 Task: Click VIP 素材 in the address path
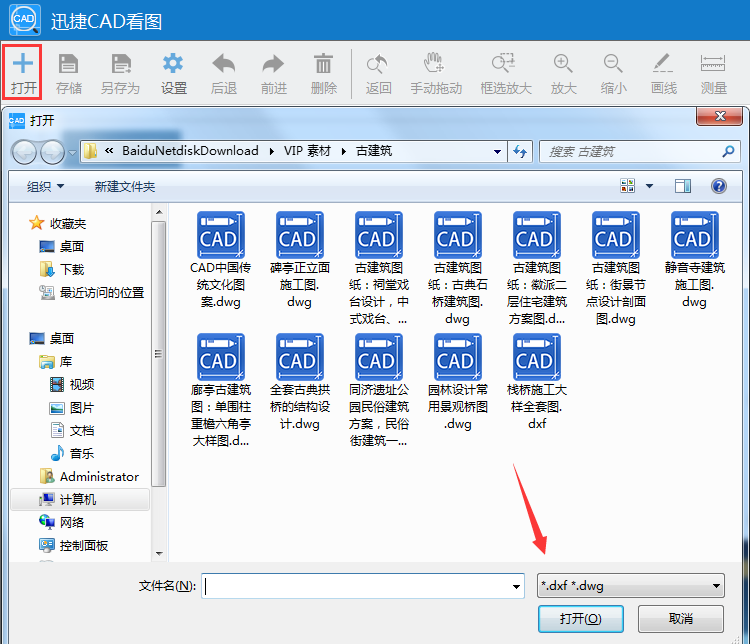coord(307,151)
